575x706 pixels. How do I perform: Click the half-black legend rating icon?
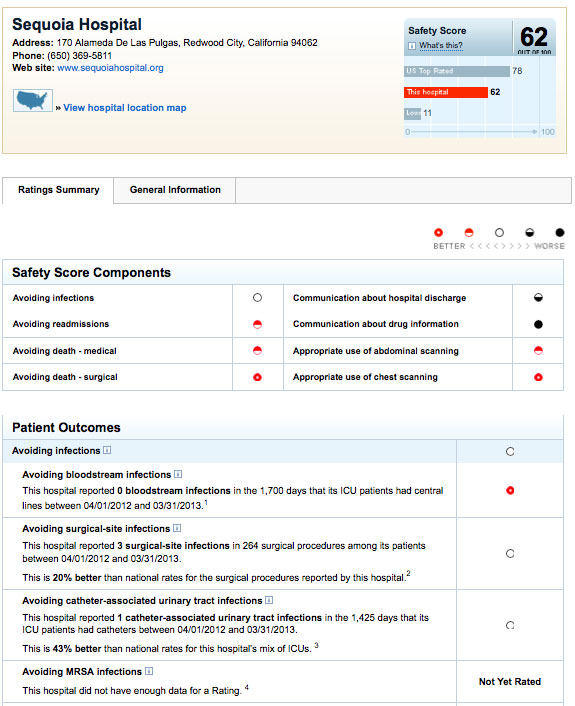[x=530, y=232]
